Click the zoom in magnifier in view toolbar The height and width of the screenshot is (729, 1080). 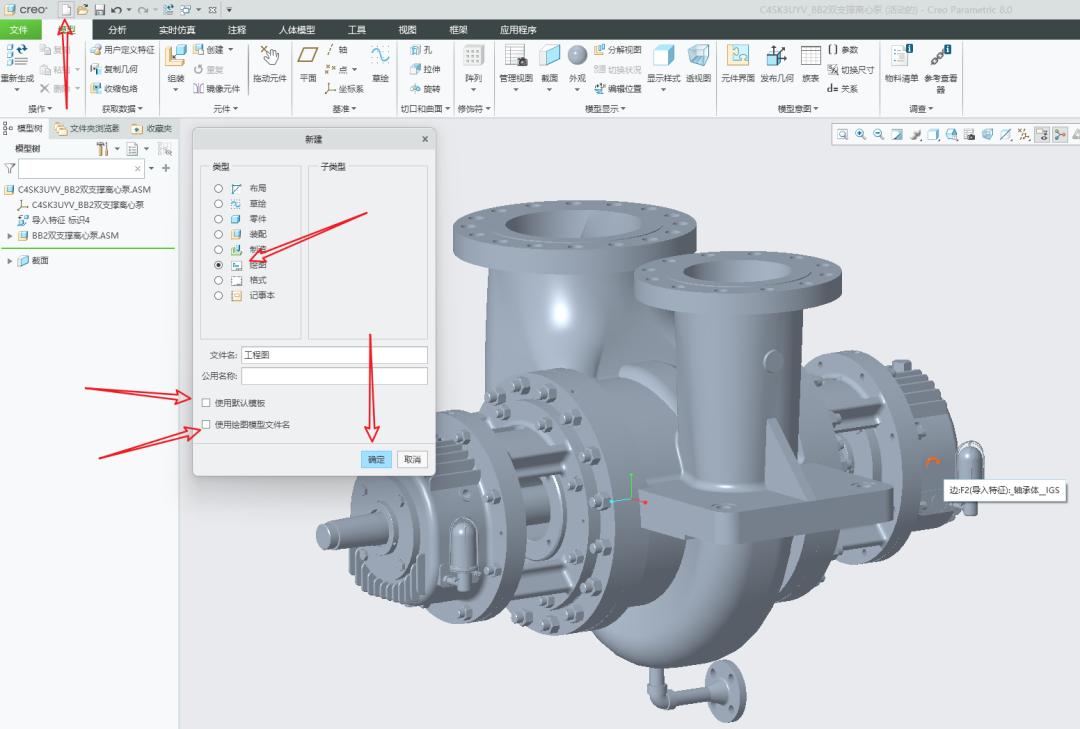(x=860, y=134)
